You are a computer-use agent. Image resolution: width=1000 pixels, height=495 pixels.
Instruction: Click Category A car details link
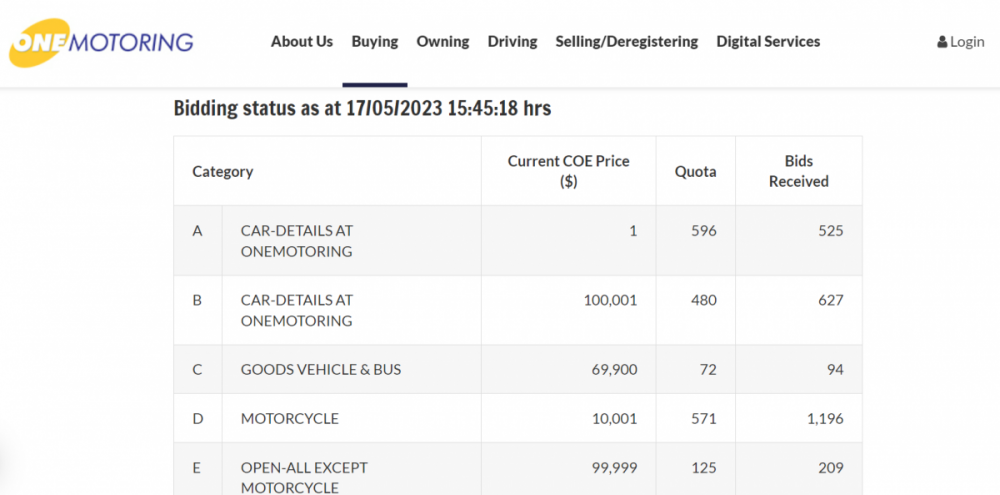tap(296, 241)
